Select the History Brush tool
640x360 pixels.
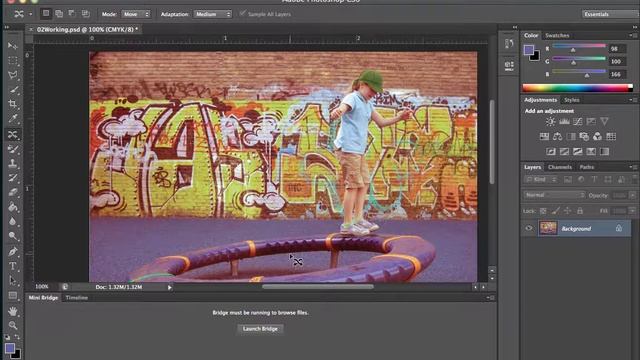(x=13, y=178)
